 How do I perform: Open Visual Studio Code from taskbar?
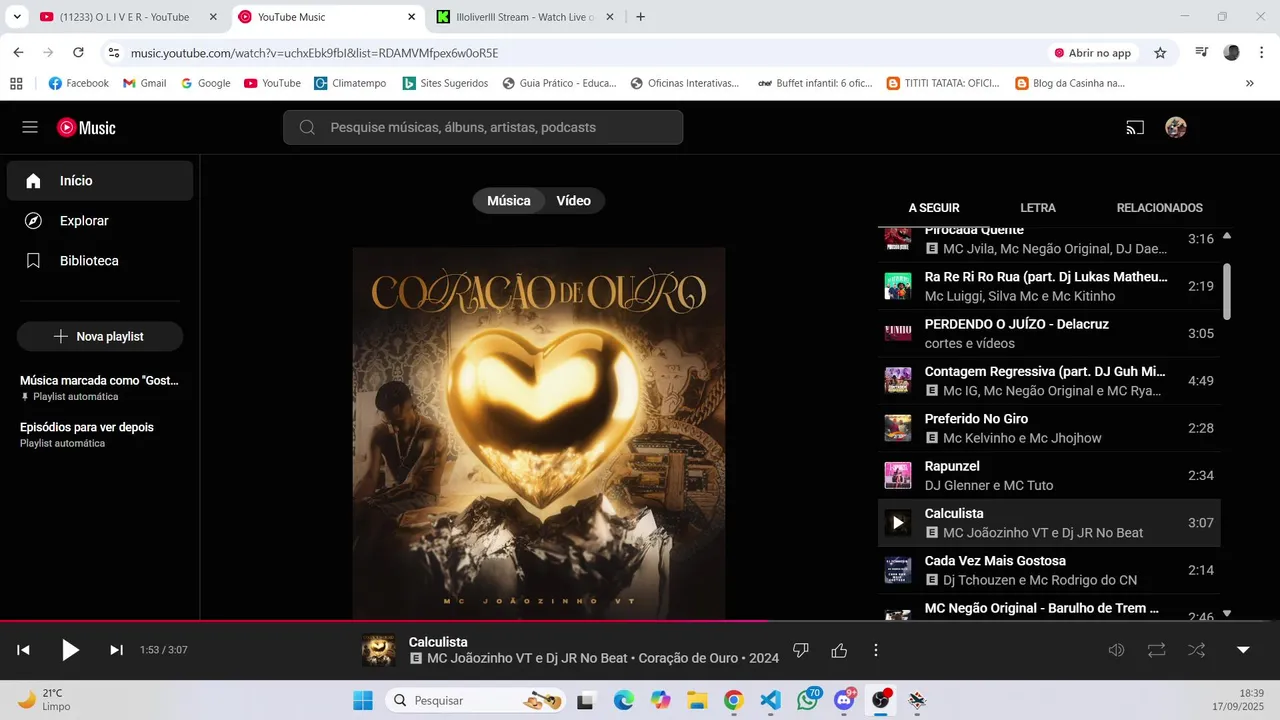click(x=770, y=700)
